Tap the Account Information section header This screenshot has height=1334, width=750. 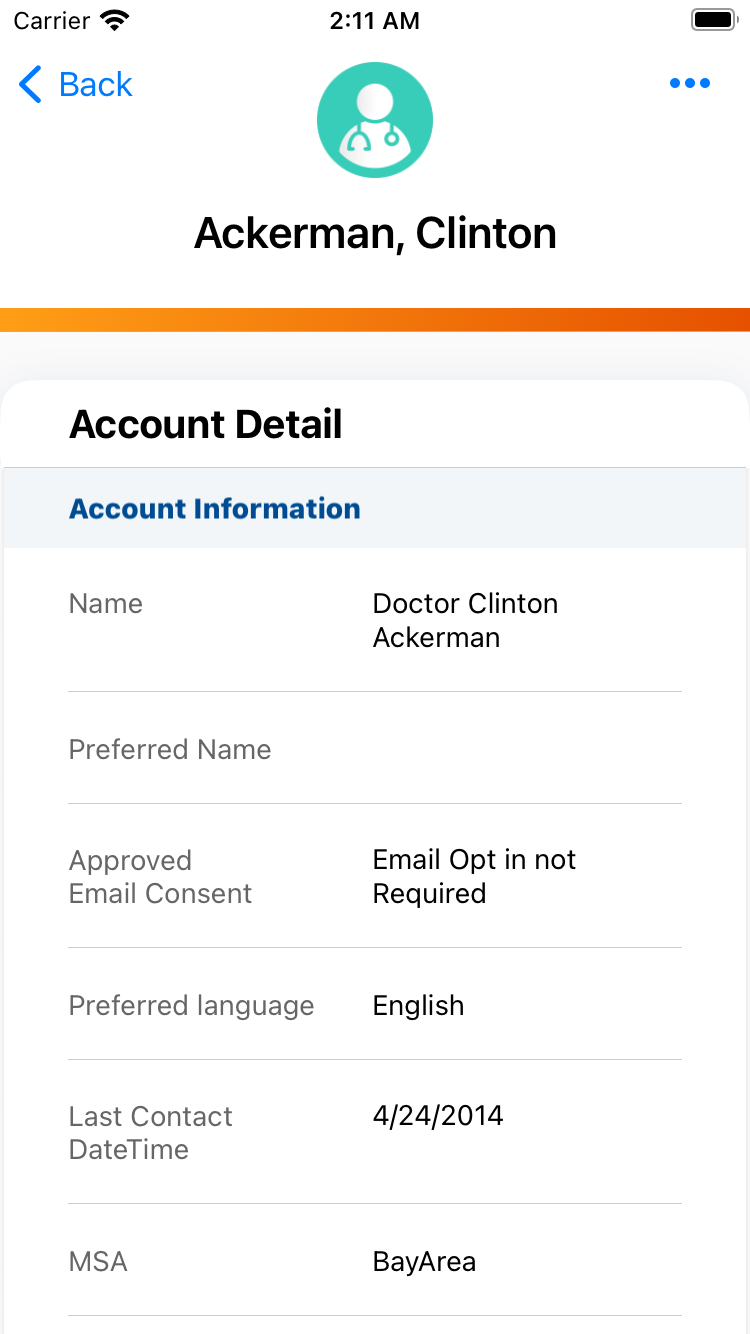pos(215,508)
